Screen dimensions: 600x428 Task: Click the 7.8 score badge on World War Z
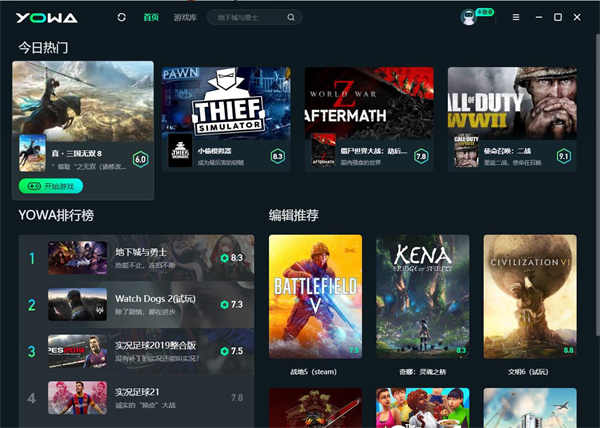pyautogui.click(x=421, y=156)
